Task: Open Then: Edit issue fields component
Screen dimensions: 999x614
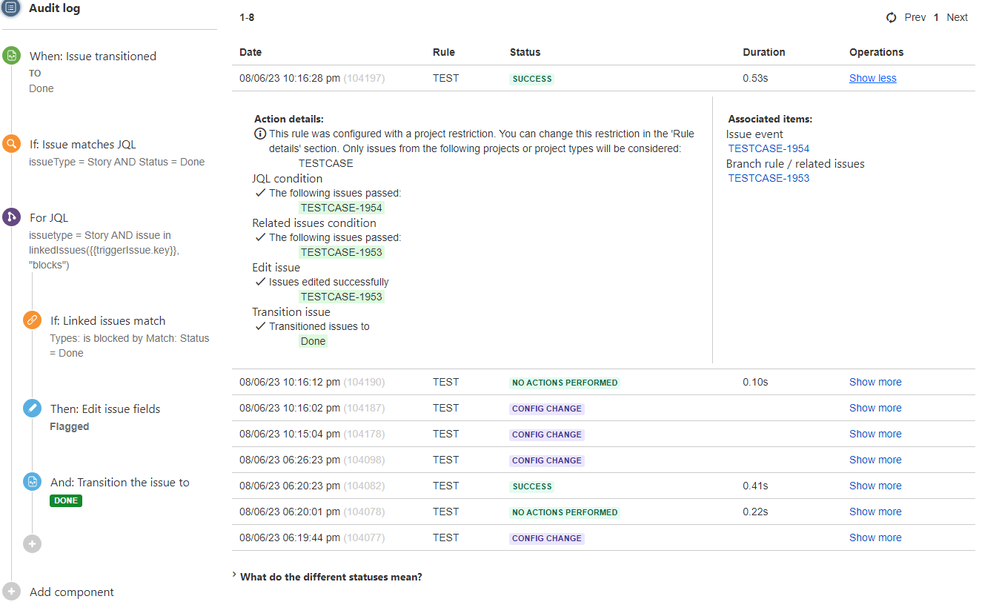Action: pyautogui.click(x=105, y=409)
